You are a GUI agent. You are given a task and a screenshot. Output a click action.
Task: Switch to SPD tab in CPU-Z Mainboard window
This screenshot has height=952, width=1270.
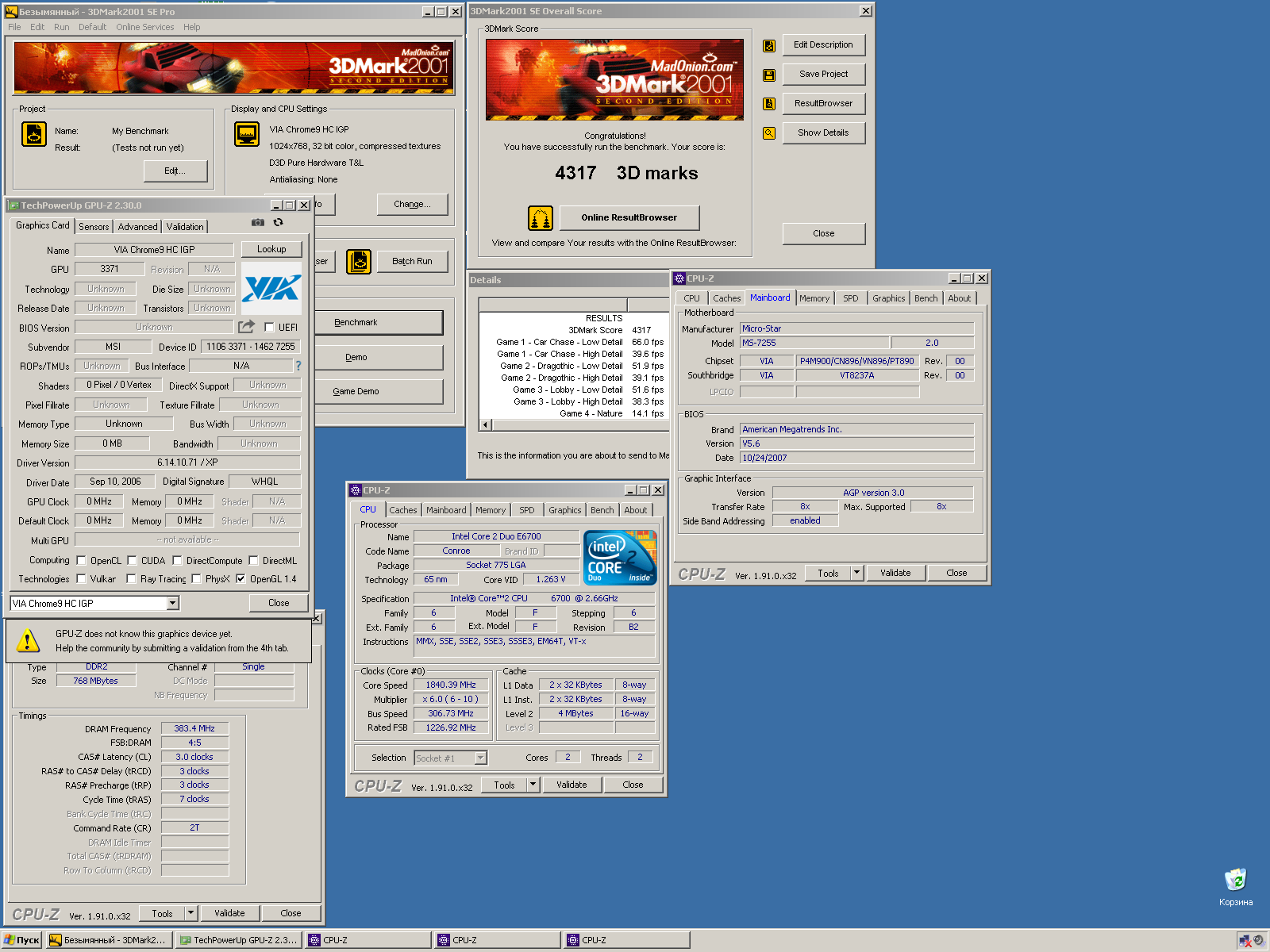tap(851, 298)
